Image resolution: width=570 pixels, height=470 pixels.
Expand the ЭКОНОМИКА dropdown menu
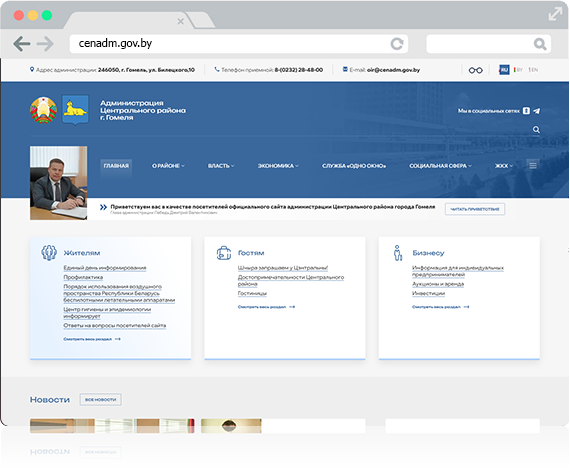click(x=278, y=166)
